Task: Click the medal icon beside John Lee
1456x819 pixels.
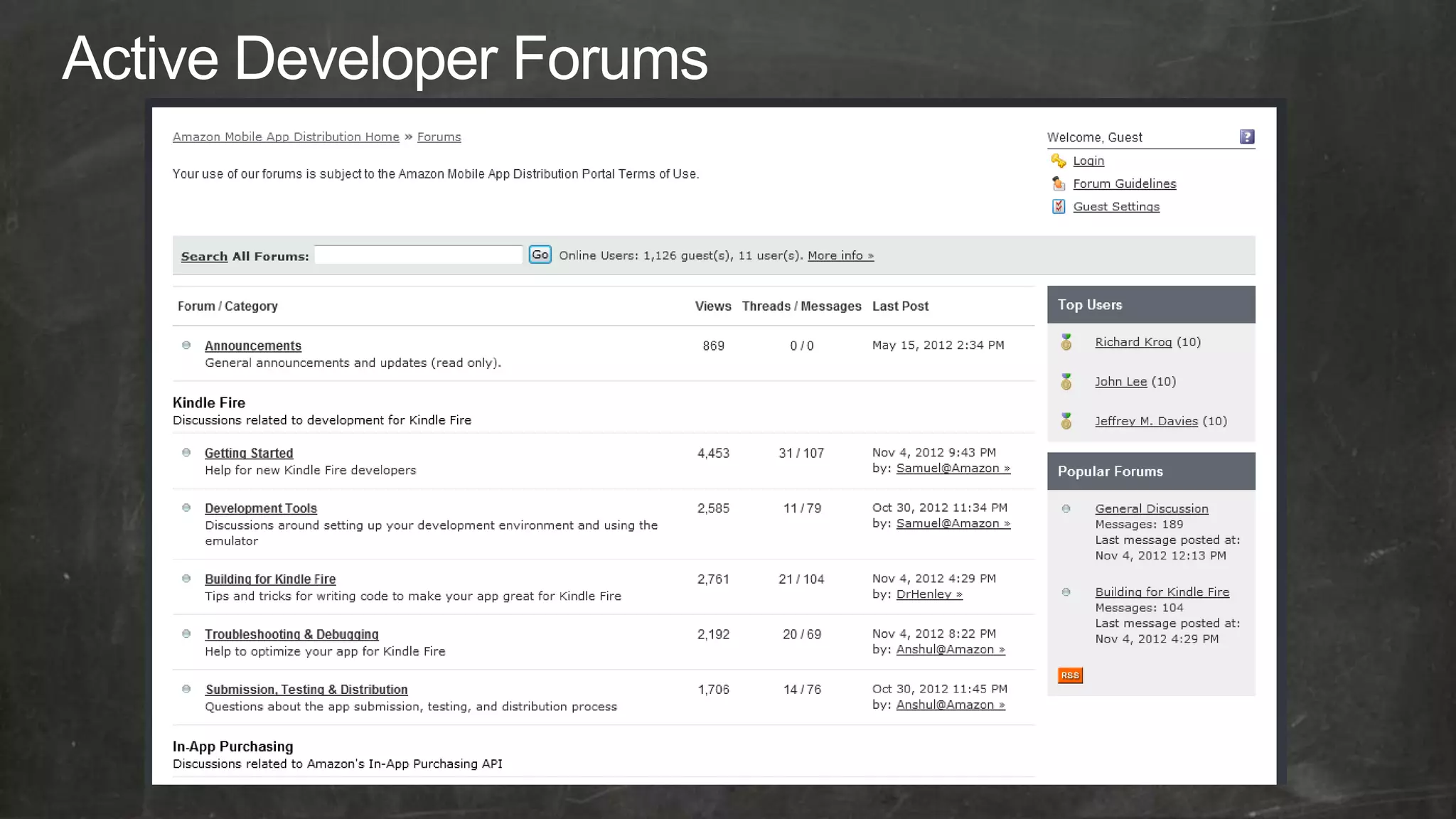Action: point(1066,382)
